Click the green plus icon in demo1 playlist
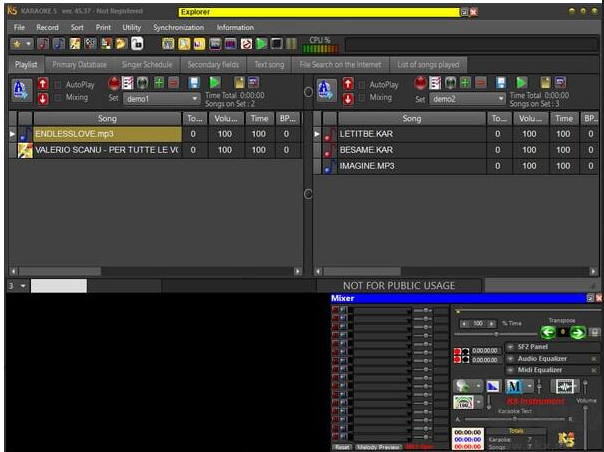 (x=159, y=84)
